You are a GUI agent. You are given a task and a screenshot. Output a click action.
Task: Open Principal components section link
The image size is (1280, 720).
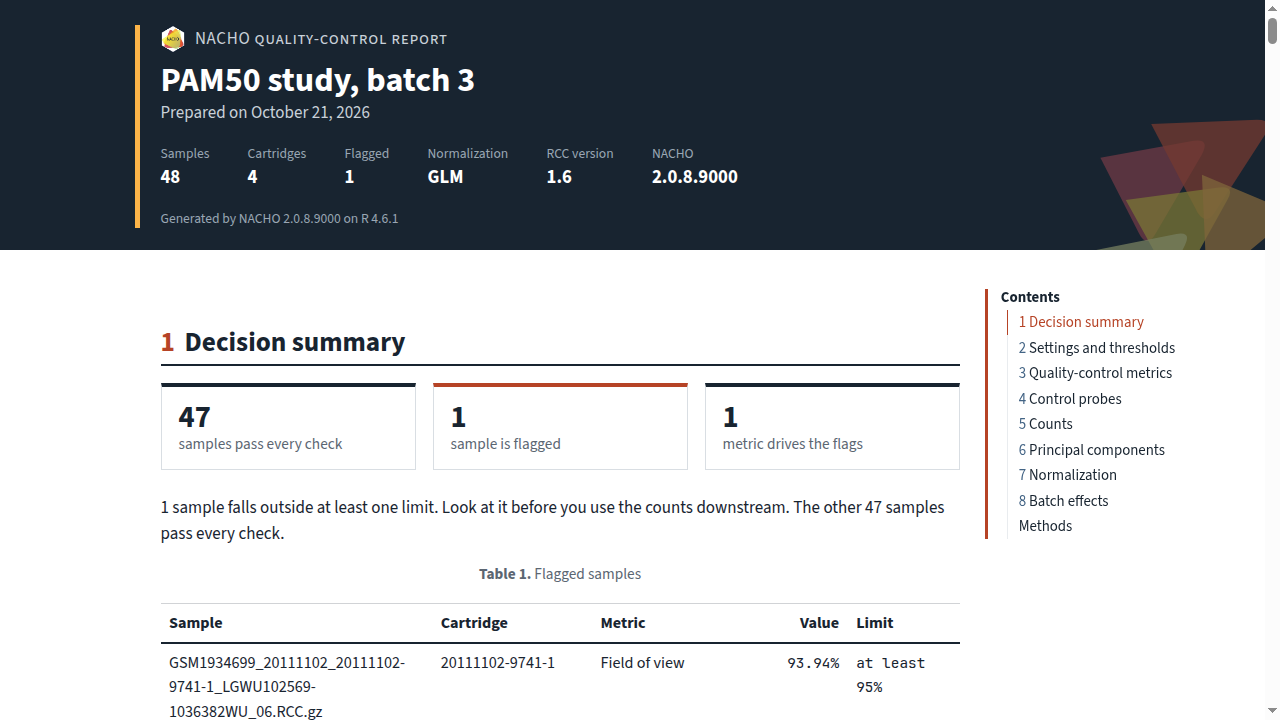point(1091,450)
